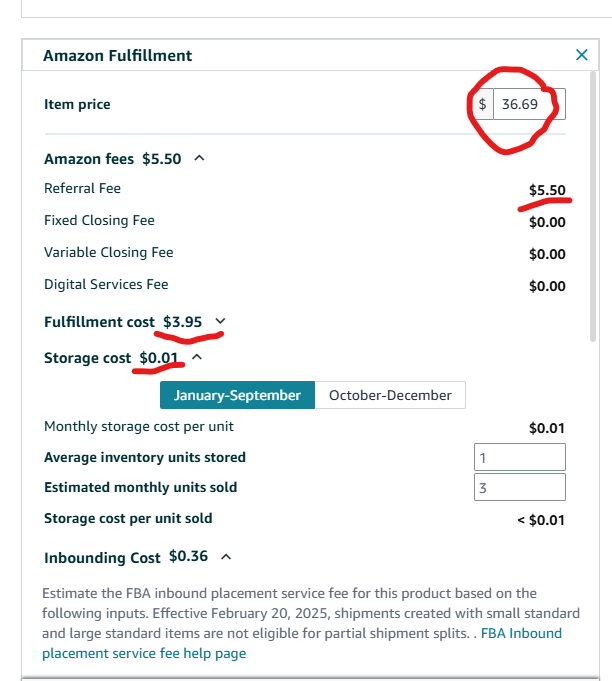
Task: Click the Amazon fees heading text
Action: tap(91, 158)
